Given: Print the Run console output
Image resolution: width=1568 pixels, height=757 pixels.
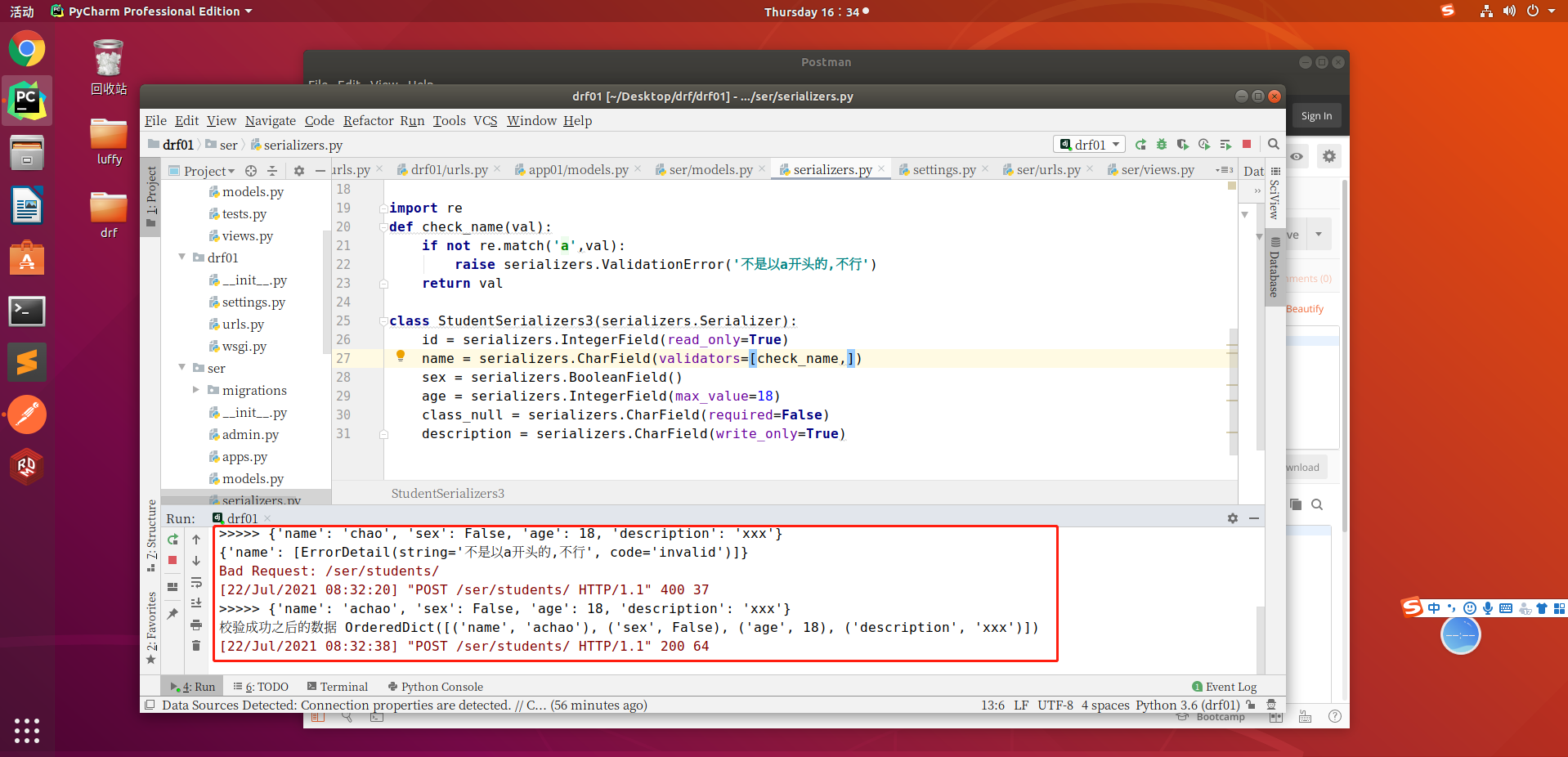Looking at the screenshot, I should 196,625.
